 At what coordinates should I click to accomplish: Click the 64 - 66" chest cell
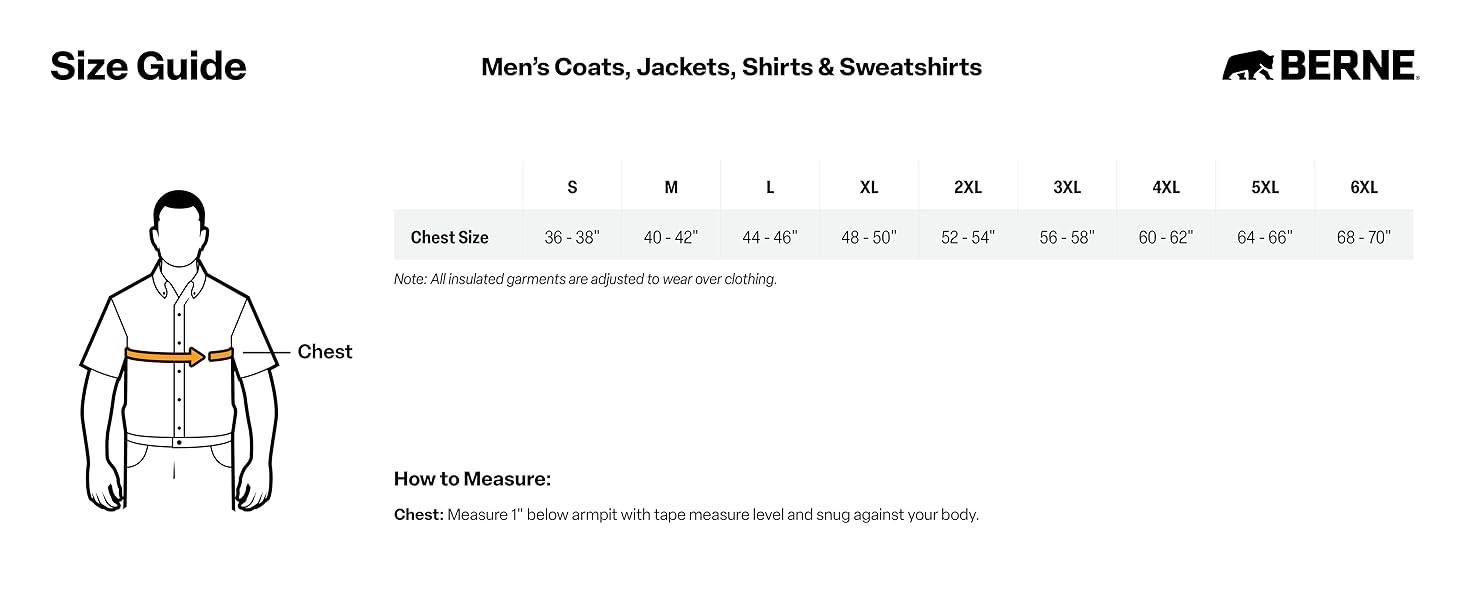coord(1265,237)
